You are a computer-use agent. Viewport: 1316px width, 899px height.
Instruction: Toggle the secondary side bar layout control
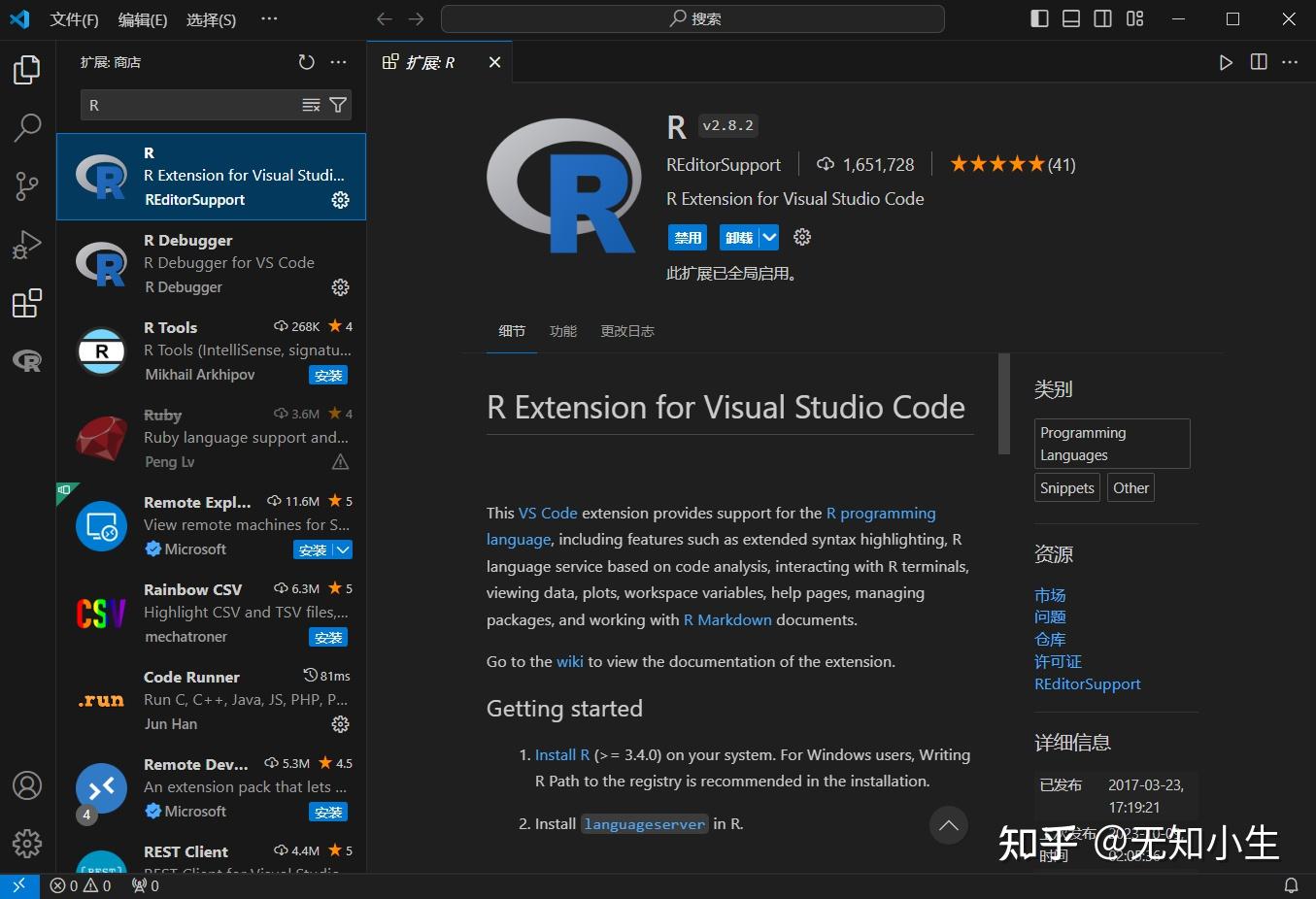[1102, 18]
